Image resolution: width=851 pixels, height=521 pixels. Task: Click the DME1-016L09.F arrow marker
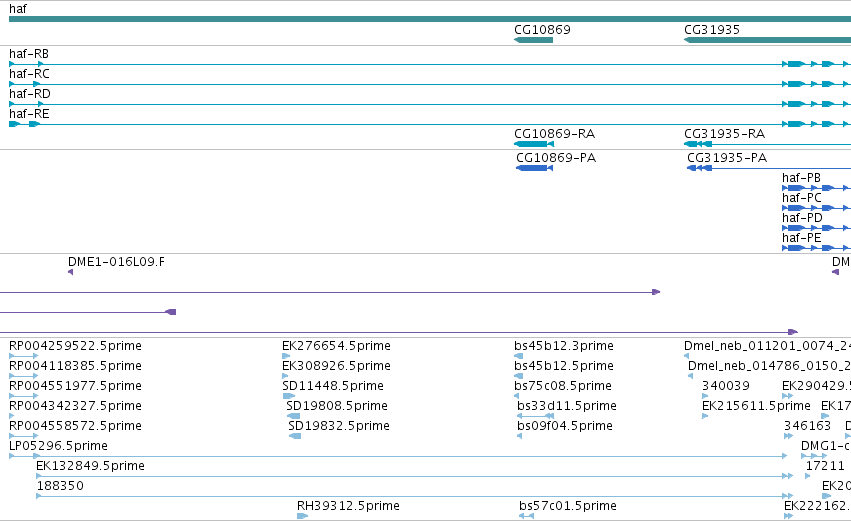[x=71, y=272]
